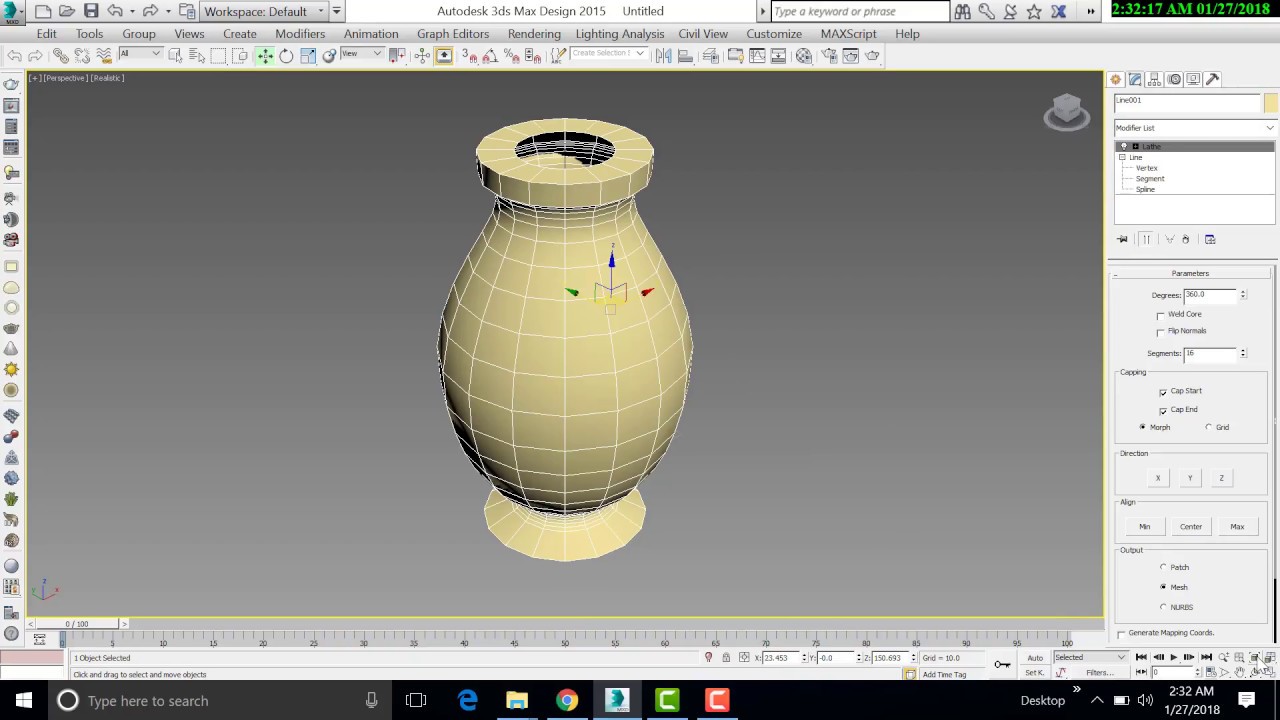Click Configure Modifier Sets icon

1210,239
